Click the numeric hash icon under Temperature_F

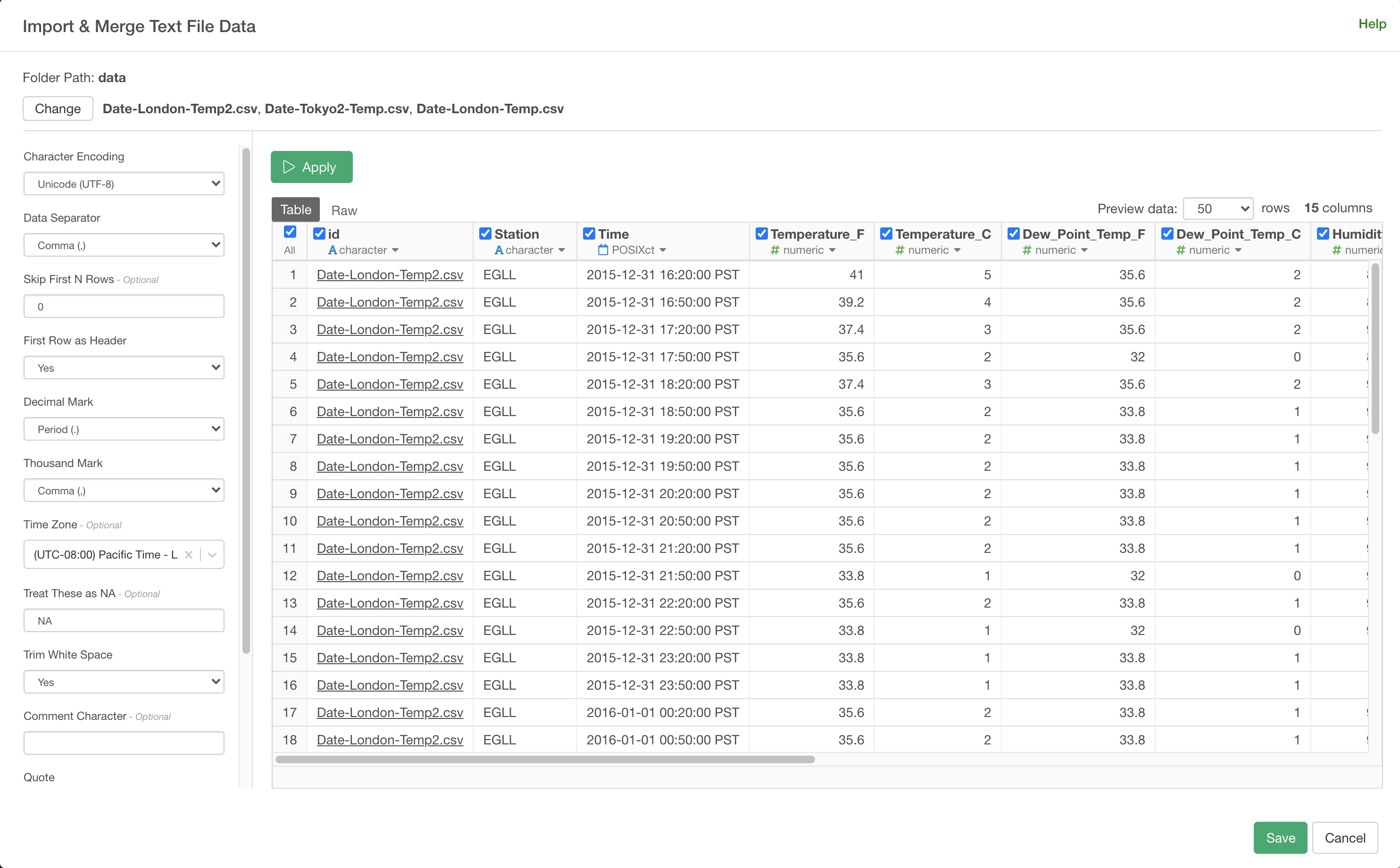coord(775,250)
